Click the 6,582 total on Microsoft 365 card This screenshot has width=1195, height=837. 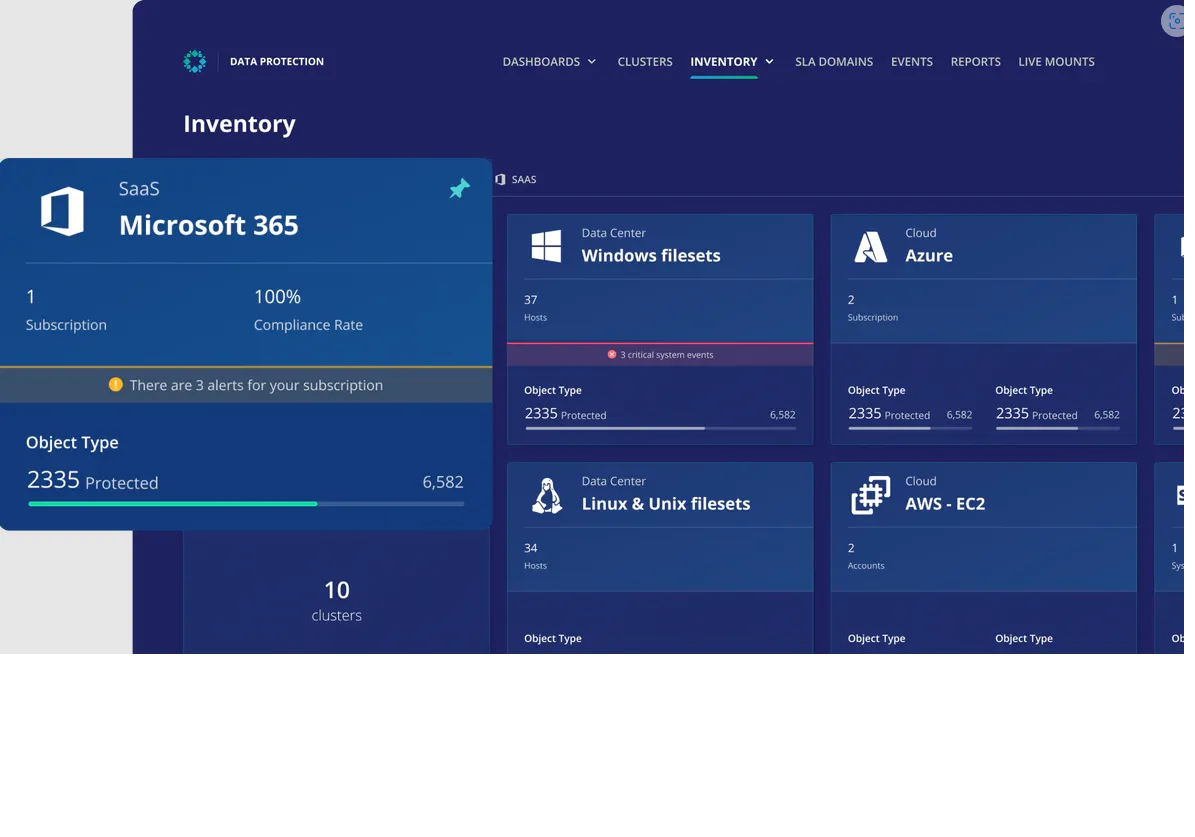[443, 482]
